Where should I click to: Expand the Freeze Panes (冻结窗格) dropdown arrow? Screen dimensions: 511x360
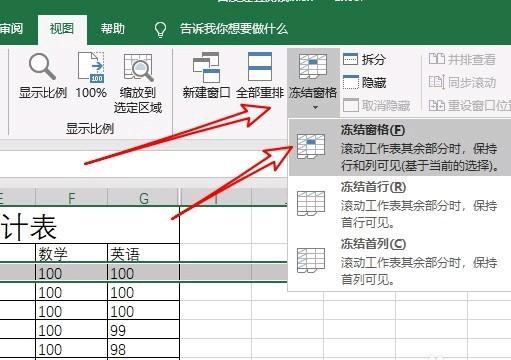315,108
